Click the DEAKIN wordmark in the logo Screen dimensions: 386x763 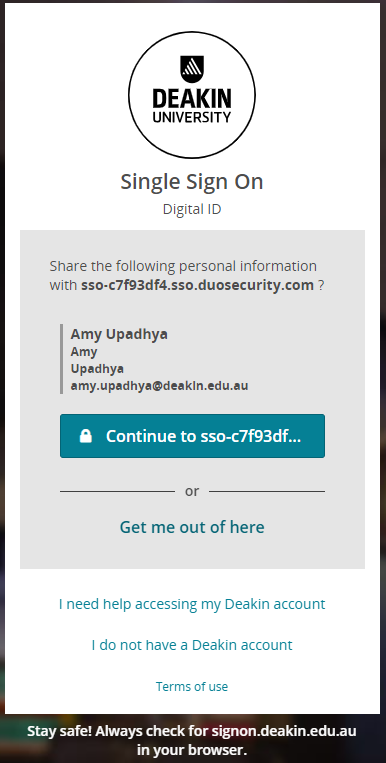point(192,99)
